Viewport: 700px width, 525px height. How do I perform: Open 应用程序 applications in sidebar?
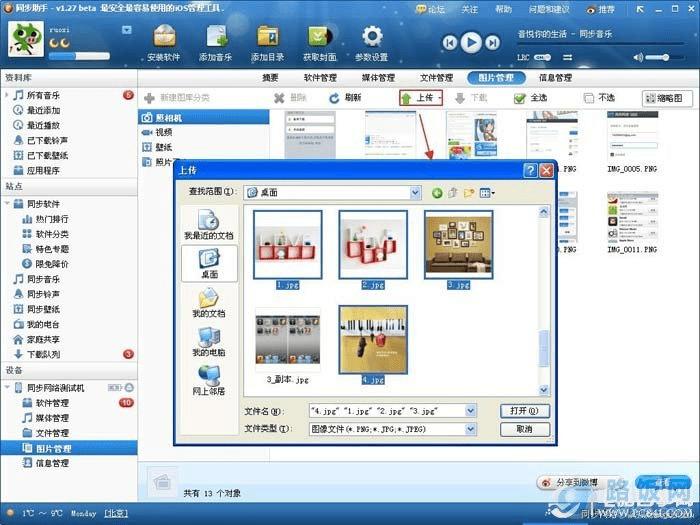(x=43, y=171)
